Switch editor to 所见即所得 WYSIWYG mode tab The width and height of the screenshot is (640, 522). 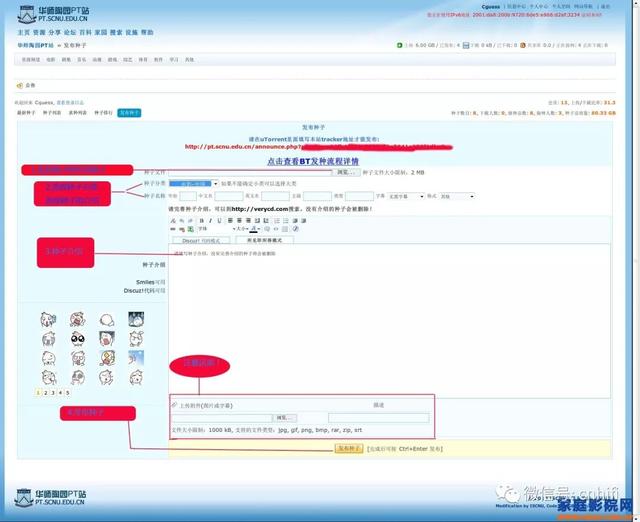pos(264,240)
